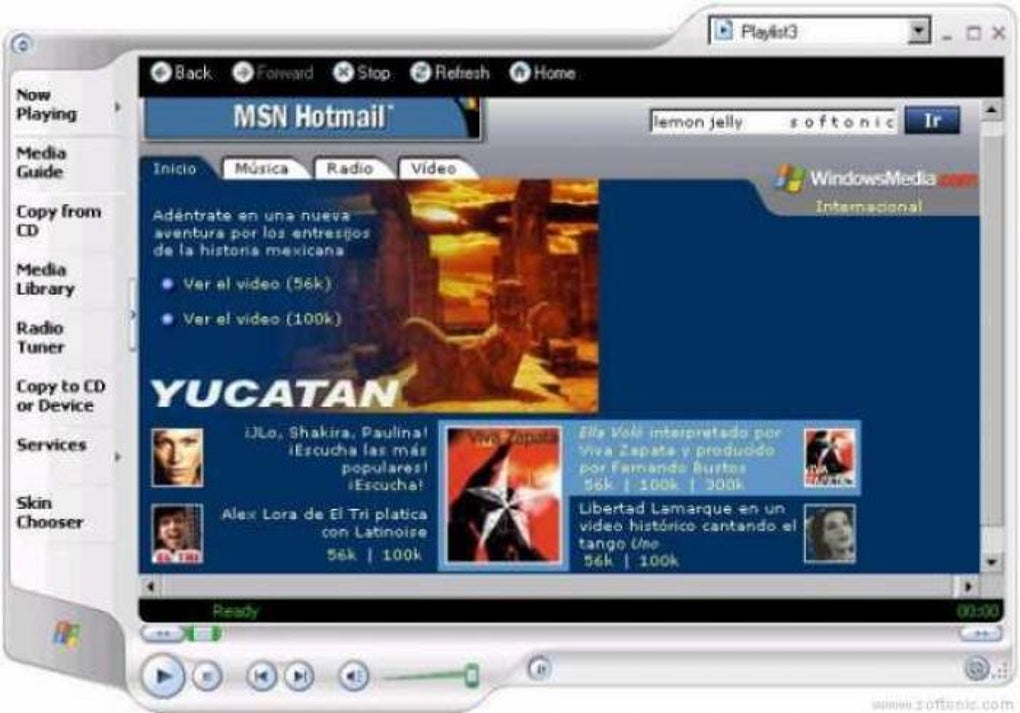Click the fast forward button on the seek bar
The width and height of the screenshot is (1020, 713).
(x=981, y=633)
